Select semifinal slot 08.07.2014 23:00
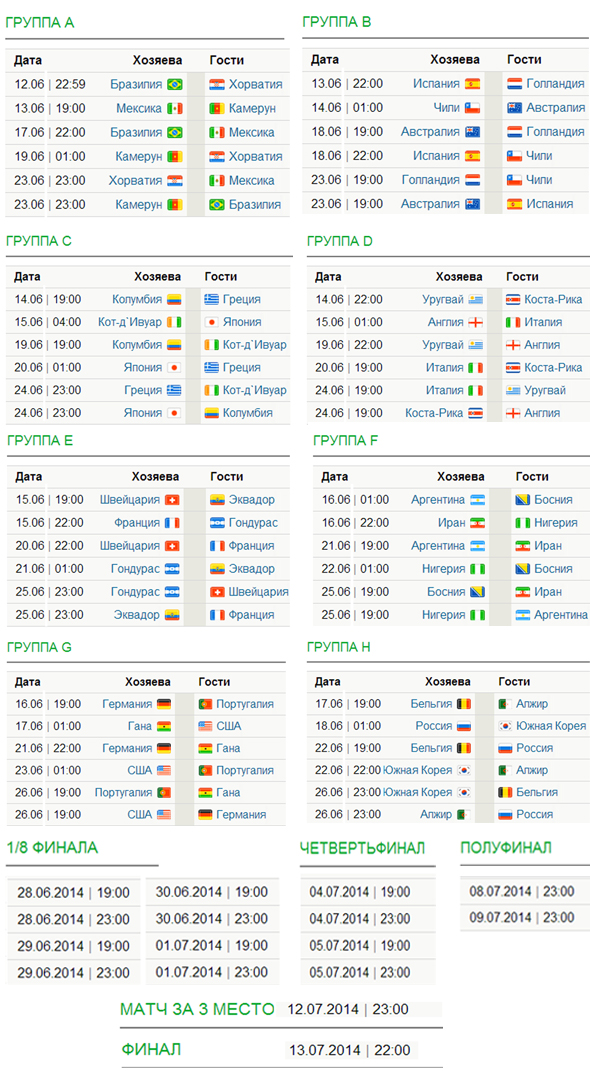The width and height of the screenshot is (590, 1071). [x=522, y=891]
